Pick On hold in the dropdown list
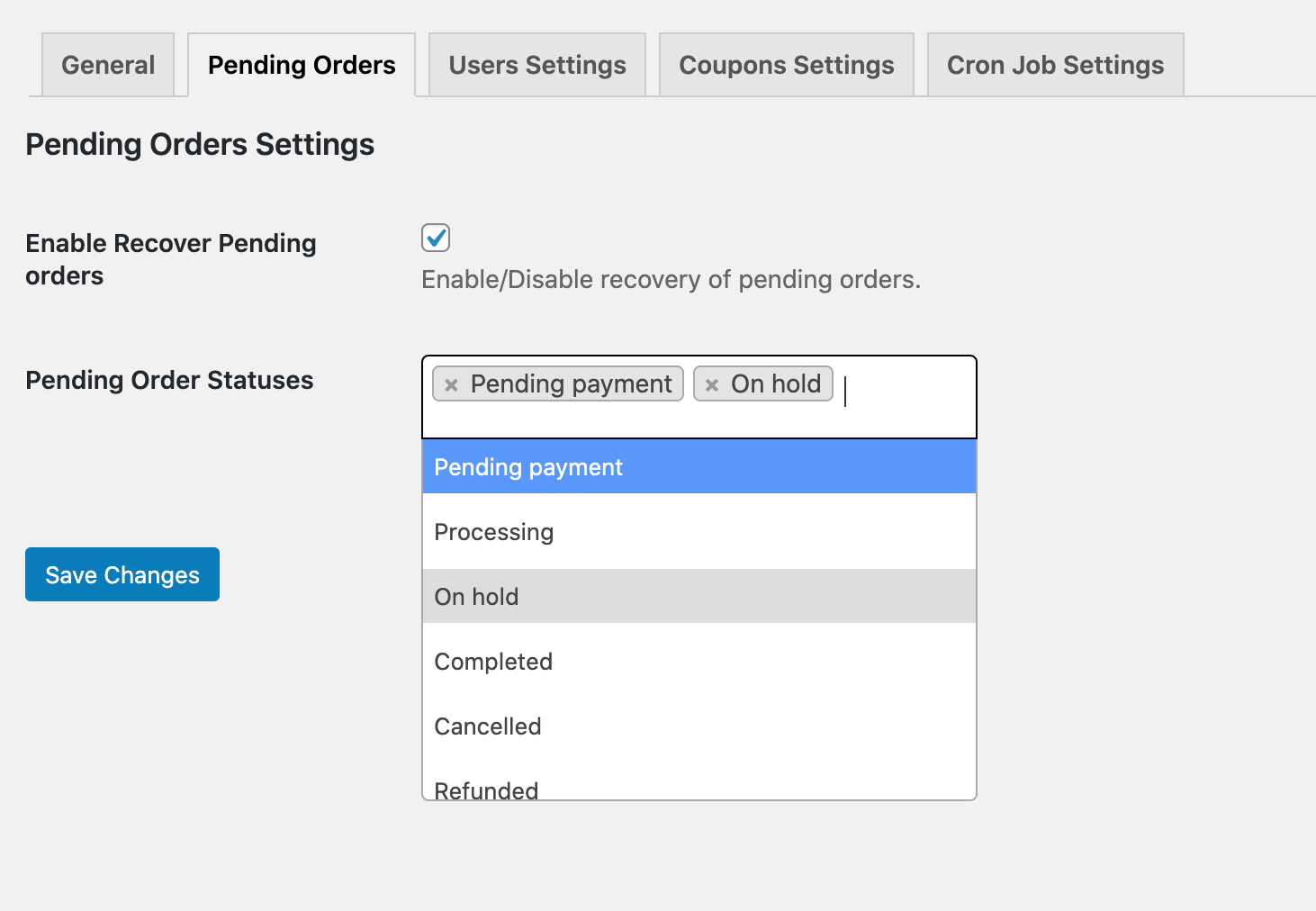This screenshot has height=911, width=1316. pos(699,597)
